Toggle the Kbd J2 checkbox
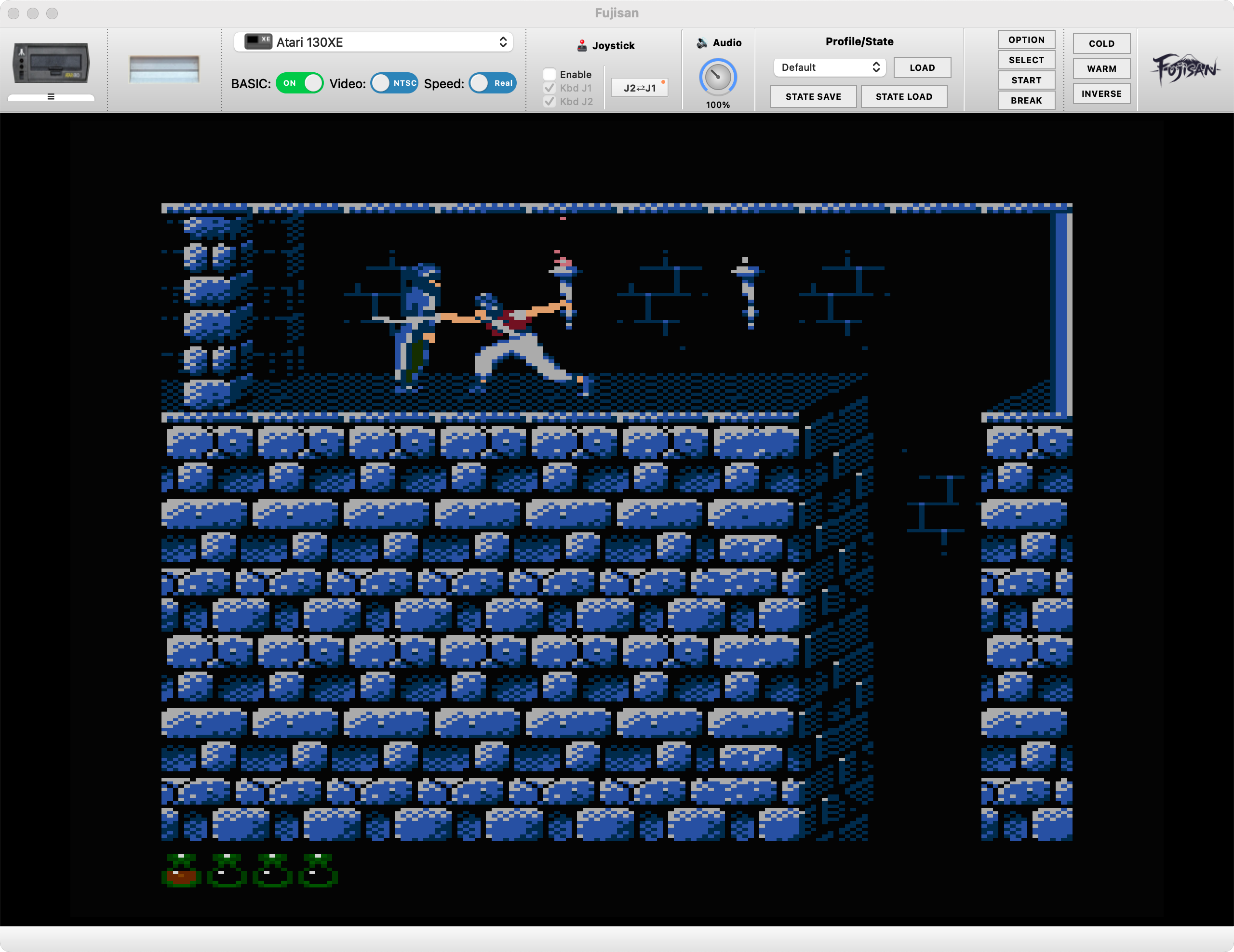1234x952 pixels. (549, 102)
